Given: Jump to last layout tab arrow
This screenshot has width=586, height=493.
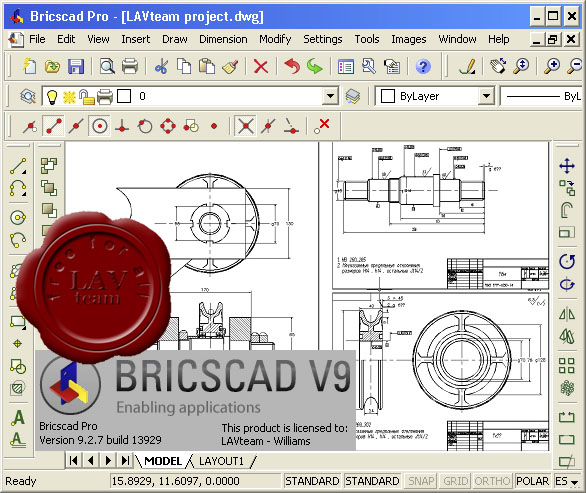Looking at the screenshot, I should 125,460.
